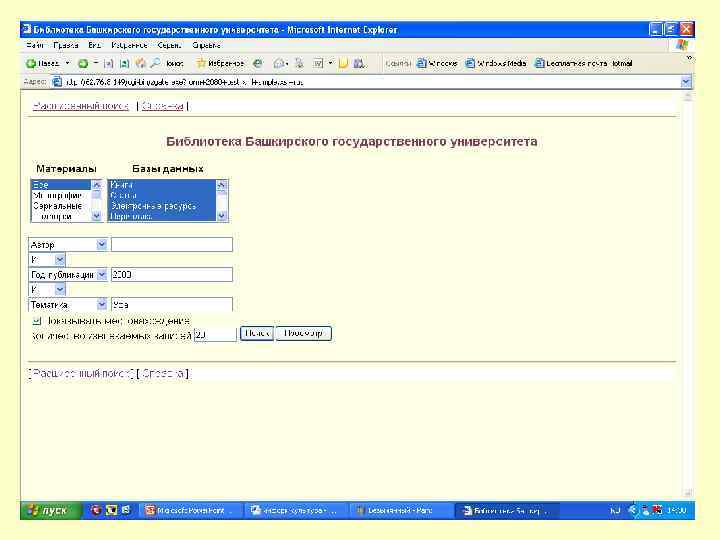Open the Edit dropdown arrow beside Word icon

330,63
